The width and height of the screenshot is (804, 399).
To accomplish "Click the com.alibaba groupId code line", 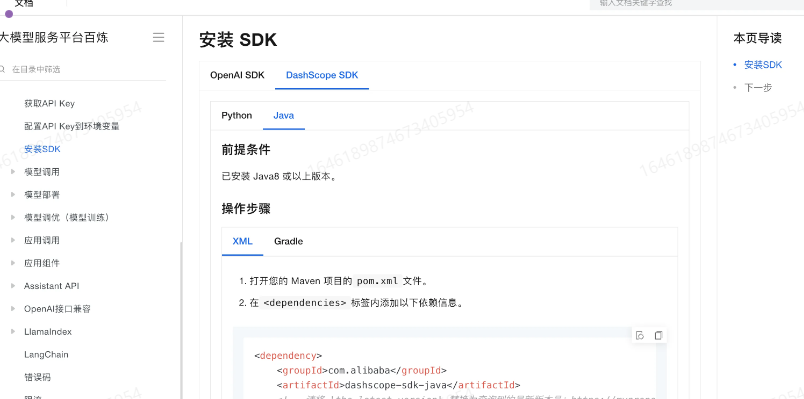I will (361, 370).
